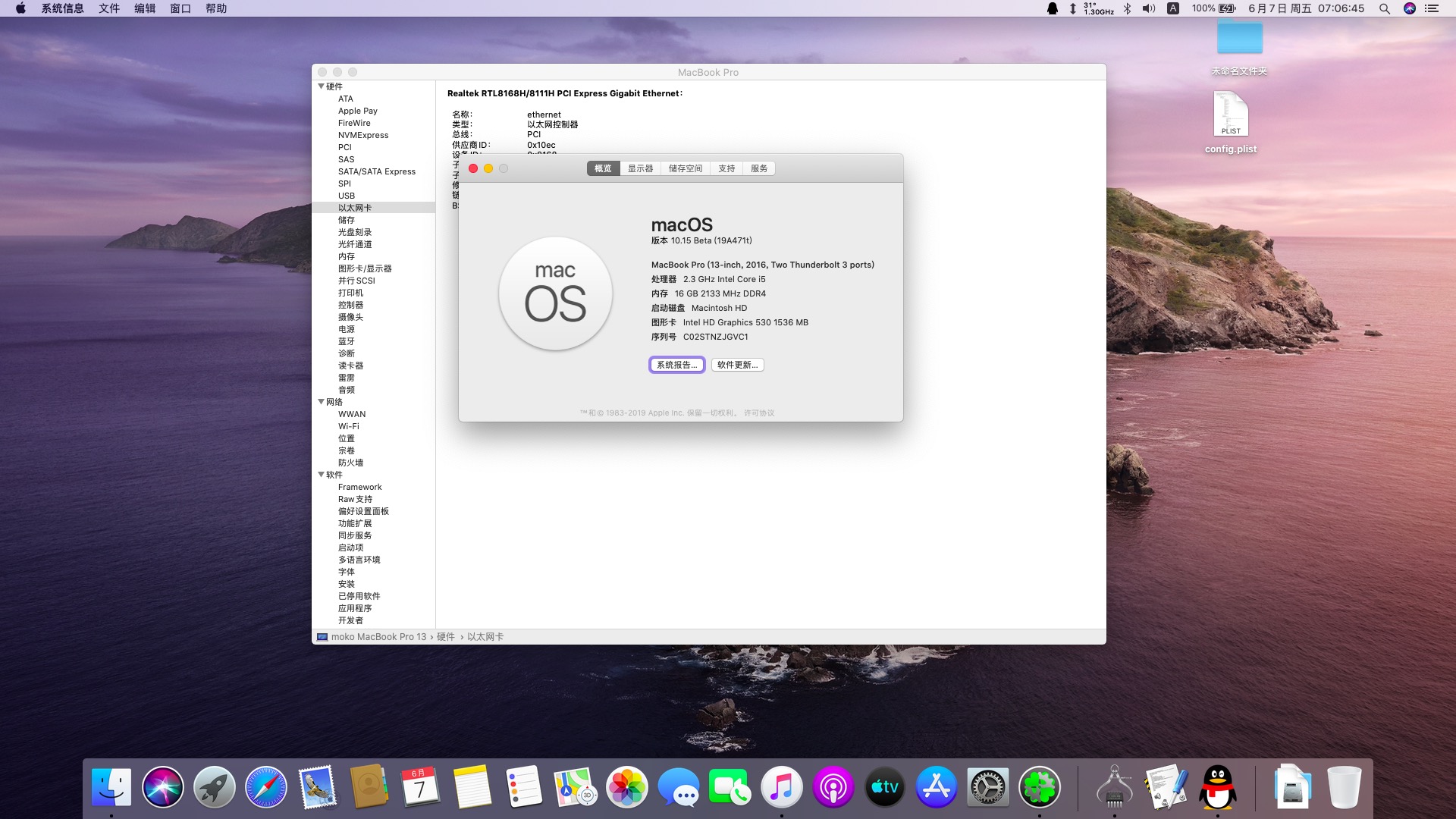Open Safari browser in Dock

[x=266, y=787]
